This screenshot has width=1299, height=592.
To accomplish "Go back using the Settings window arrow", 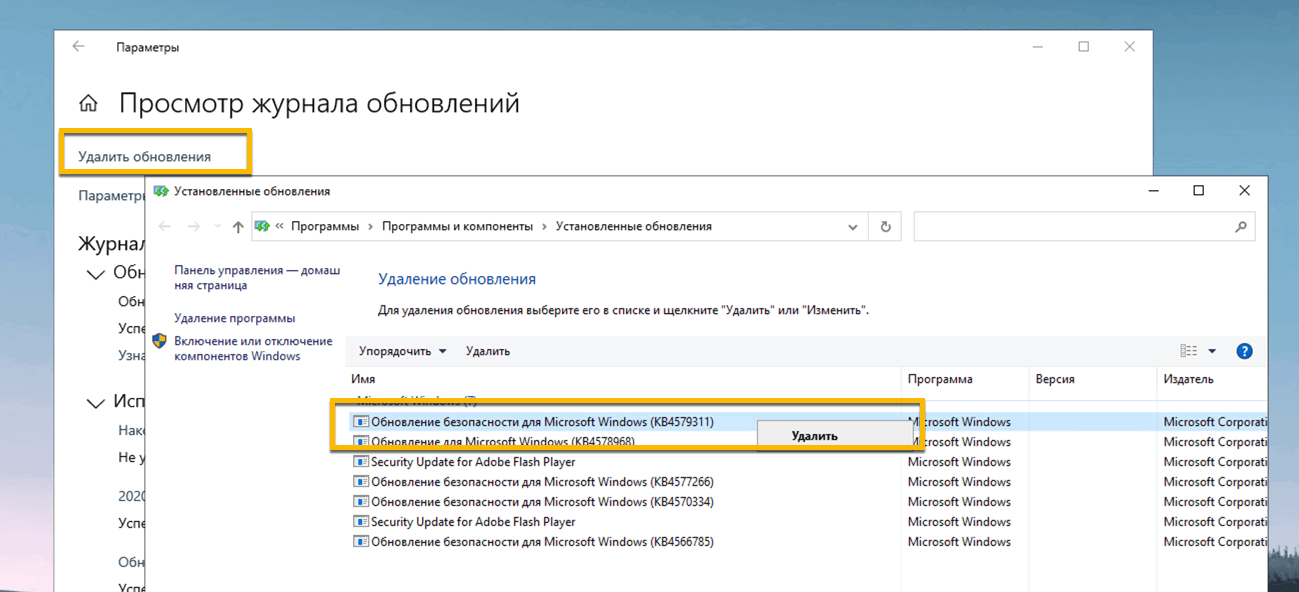I will 78,47.
